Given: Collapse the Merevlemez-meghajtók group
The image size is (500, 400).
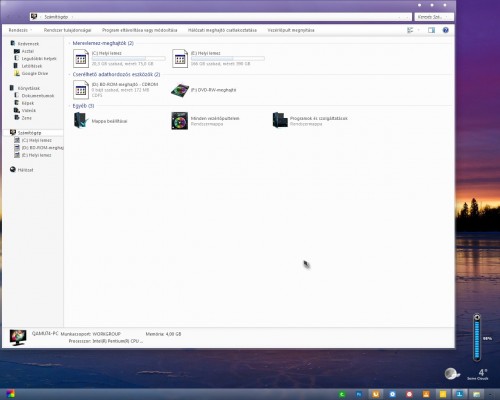Looking at the screenshot, I should pos(103,43).
